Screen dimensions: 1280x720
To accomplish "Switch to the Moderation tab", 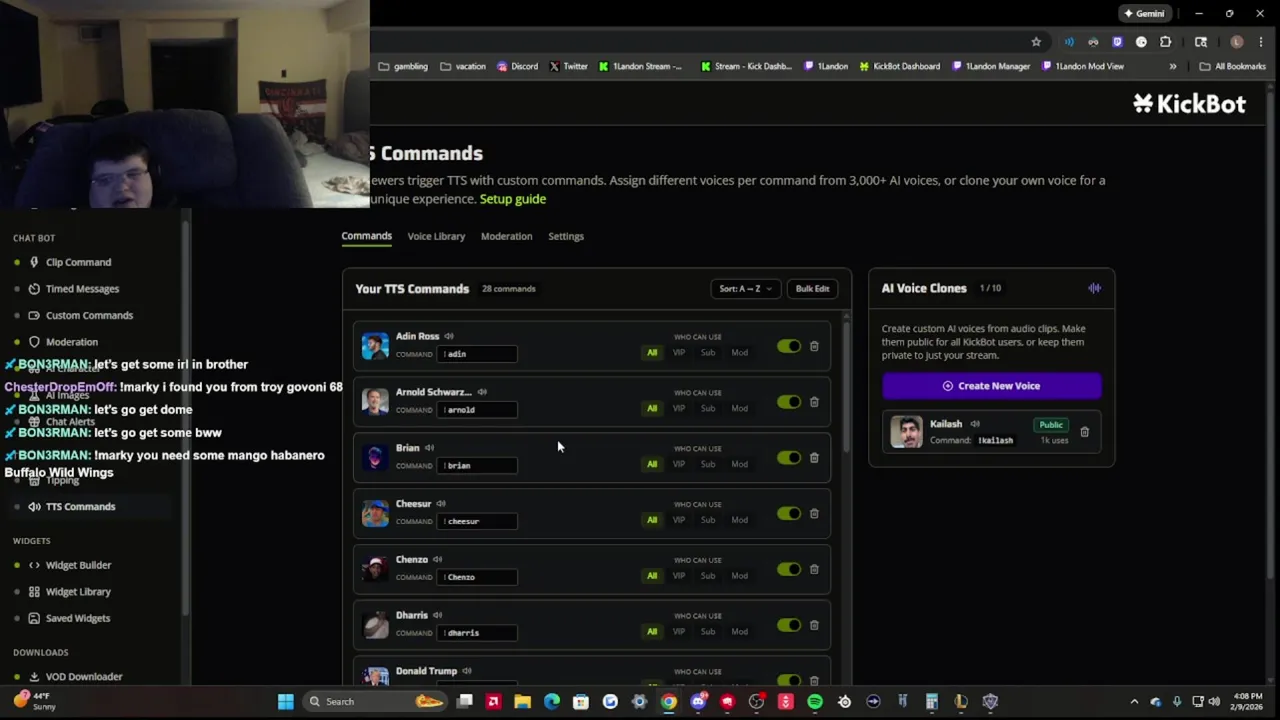I will [x=506, y=237].
